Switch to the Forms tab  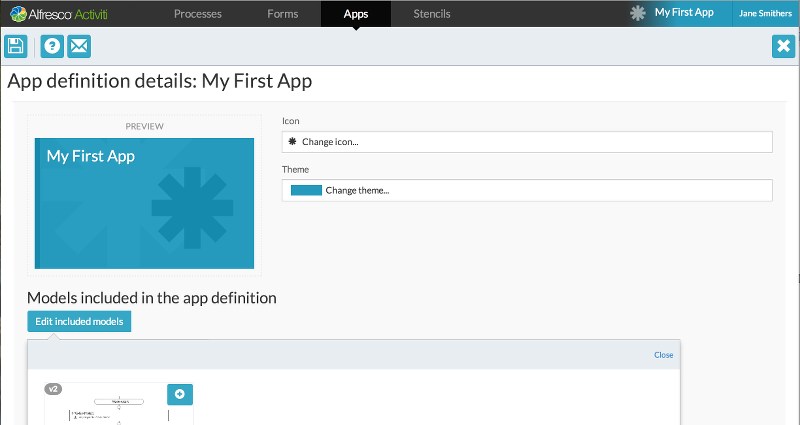click(x=283, y=14)
